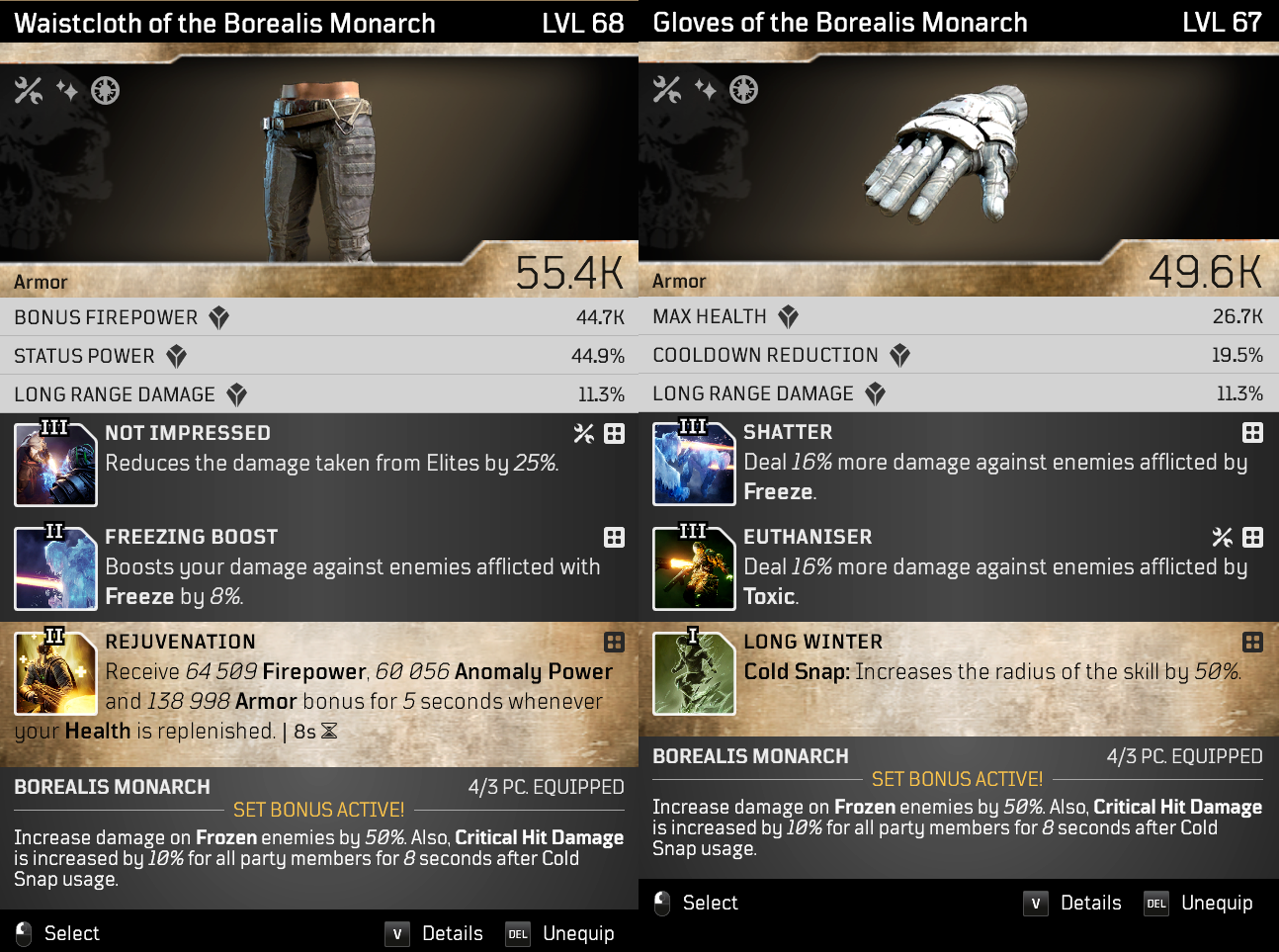Click Unequip button under the Gloves
1279x952 pixels.
[x=1199, y=903]
